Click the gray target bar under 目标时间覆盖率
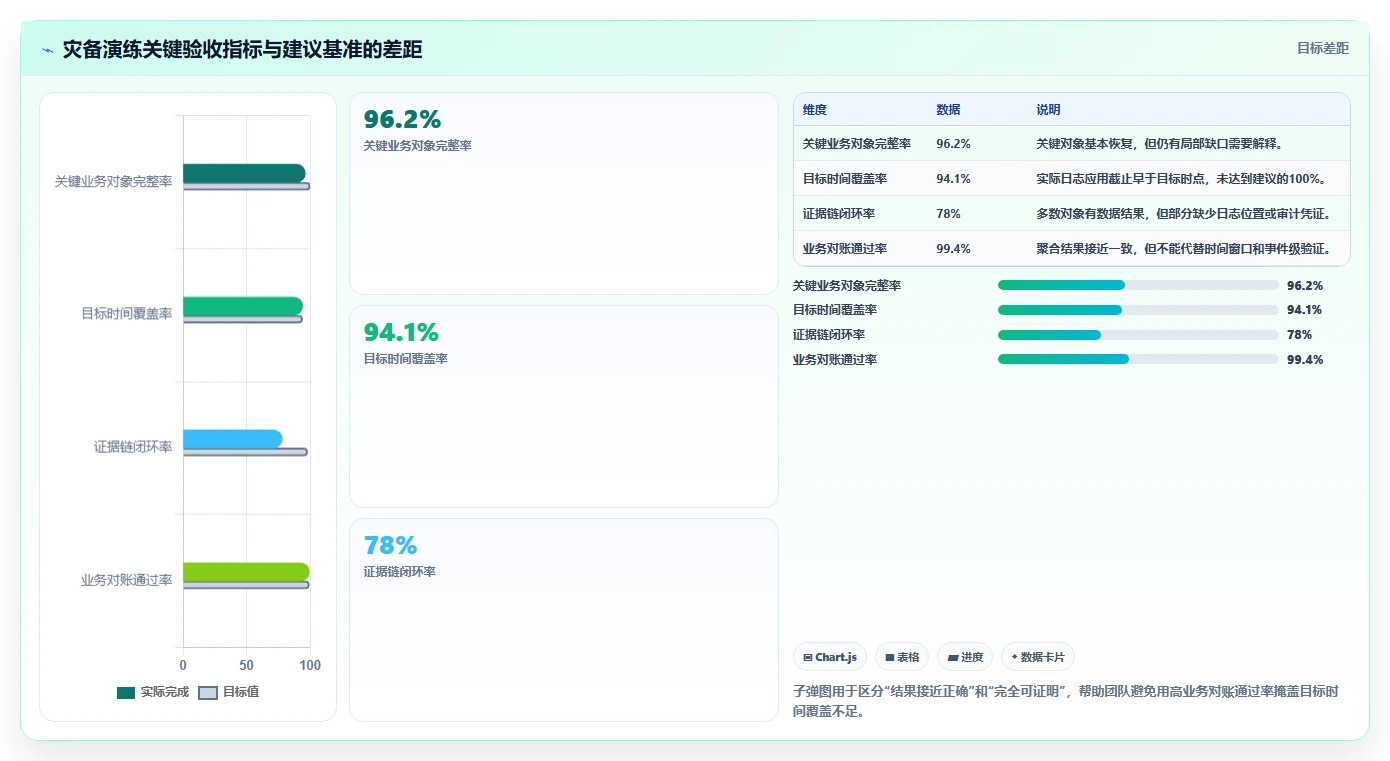This screenshot has width=1390, height=761. pos(243,319)
